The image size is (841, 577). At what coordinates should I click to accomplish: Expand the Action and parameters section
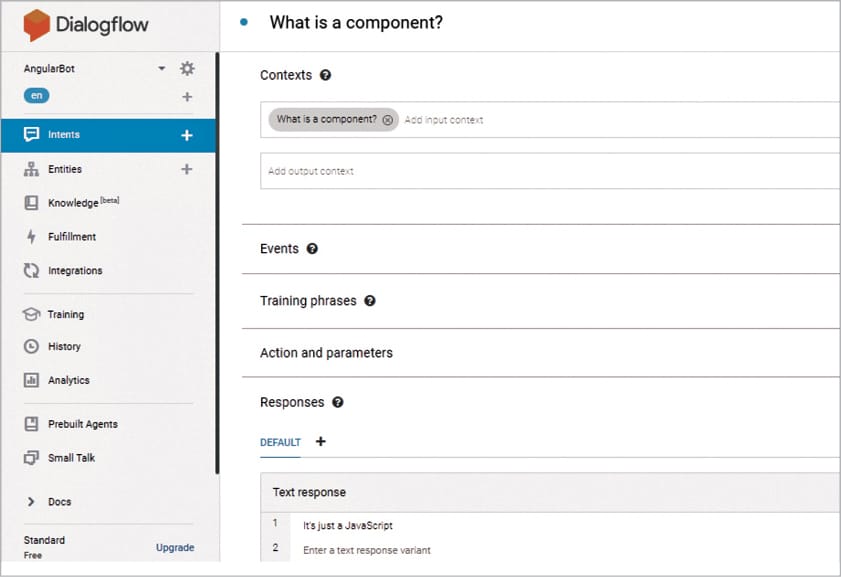pyautogui.click(x=326, y=353)
